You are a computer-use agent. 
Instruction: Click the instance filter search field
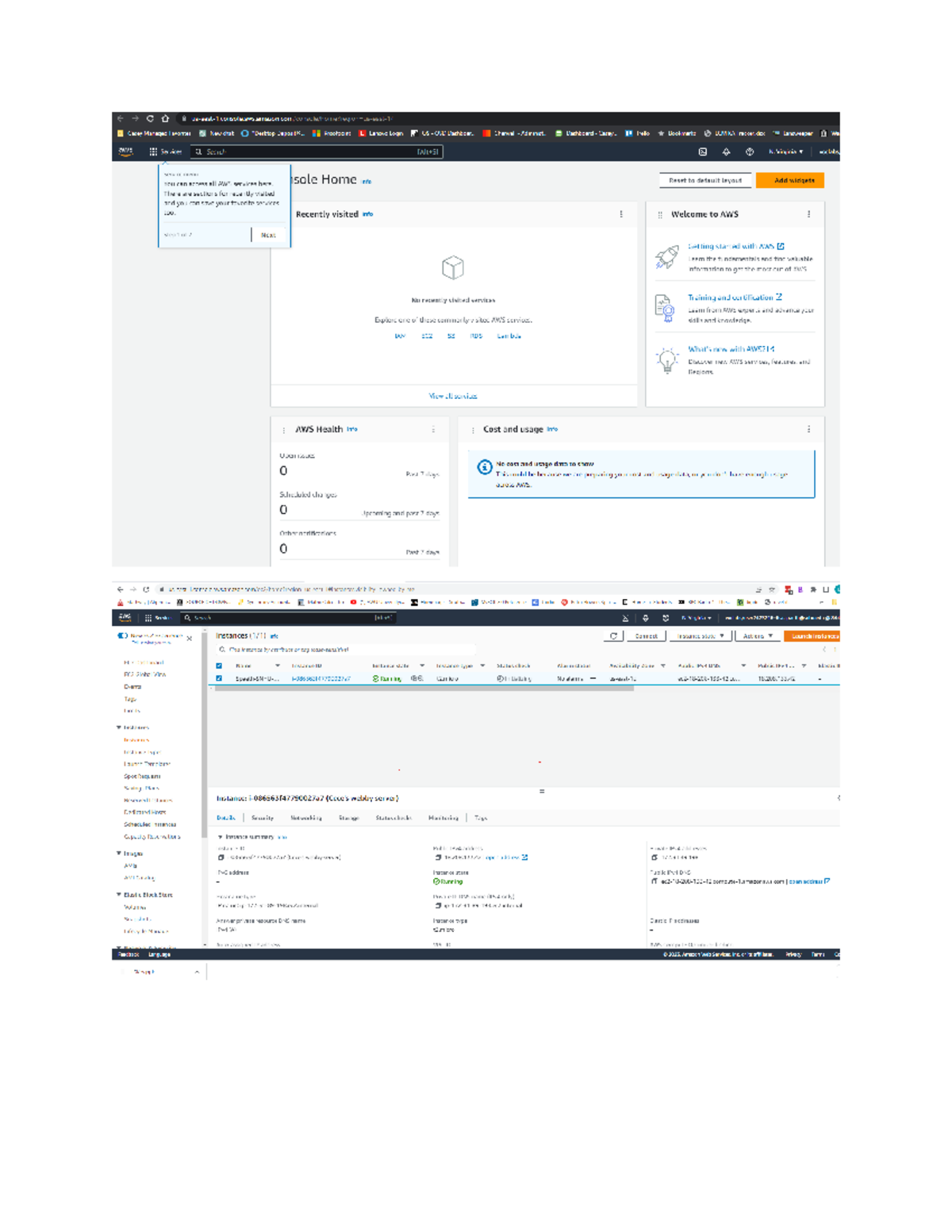[x=345, y=650]
